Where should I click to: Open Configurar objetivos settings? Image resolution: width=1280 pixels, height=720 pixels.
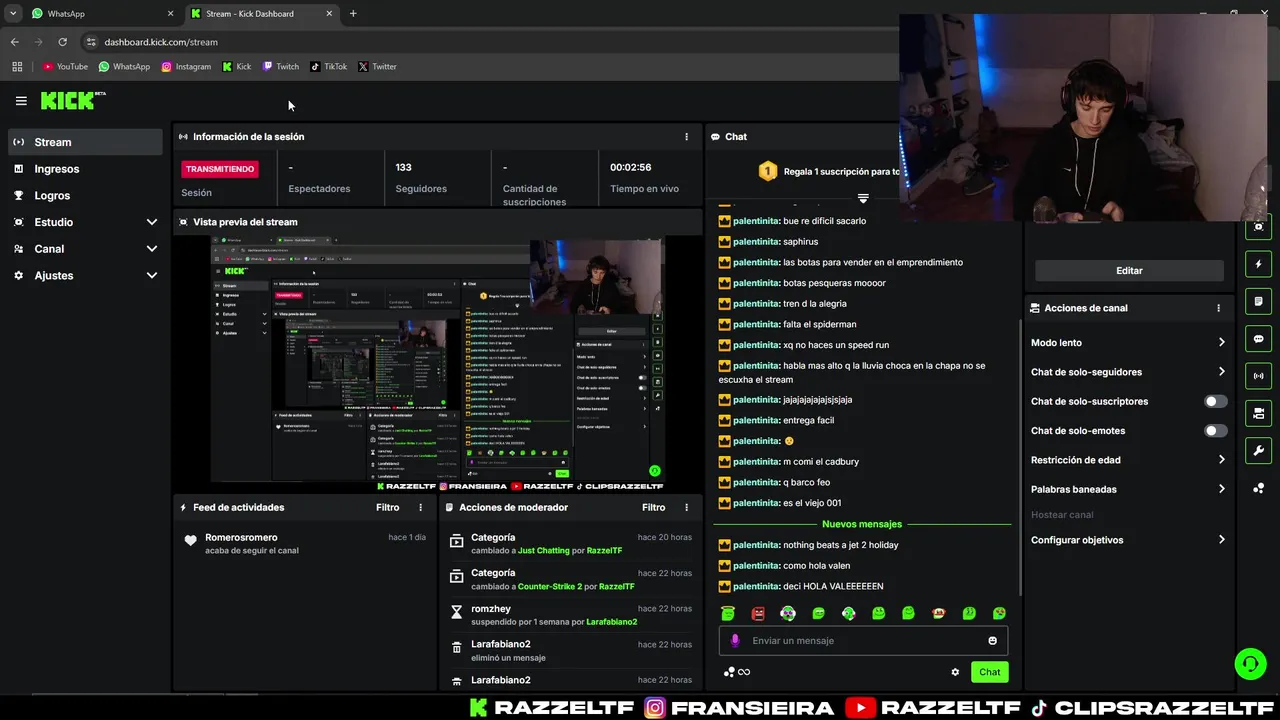1128,540
